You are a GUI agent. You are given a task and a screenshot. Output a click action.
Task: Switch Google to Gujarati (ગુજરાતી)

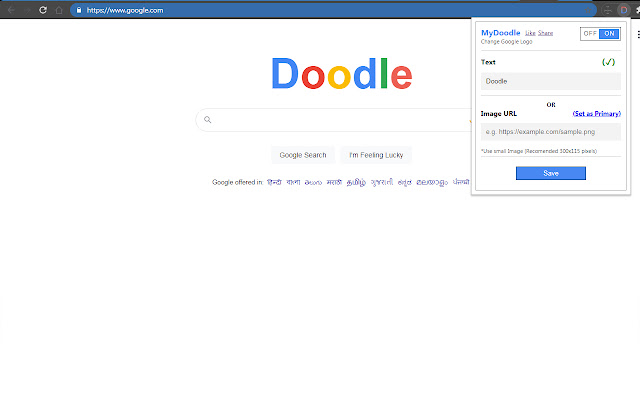click(x=382, y=182)
